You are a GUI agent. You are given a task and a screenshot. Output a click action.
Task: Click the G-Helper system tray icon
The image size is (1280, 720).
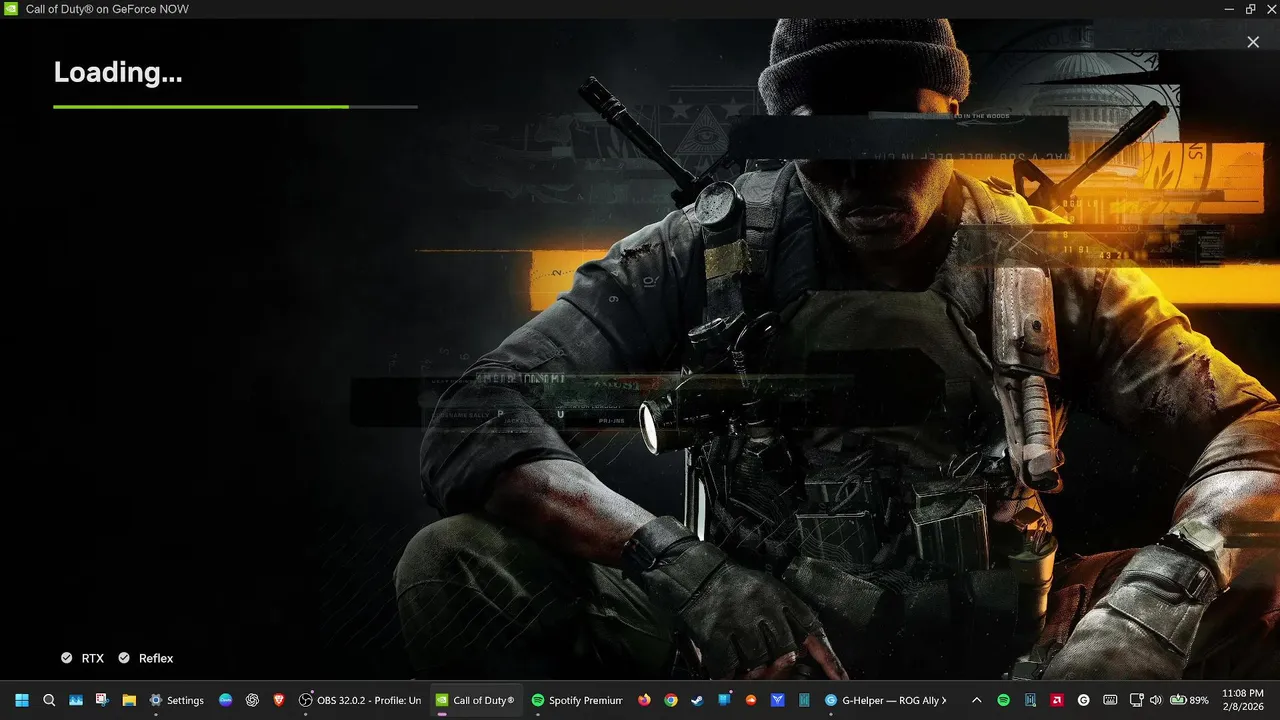click(x=1084, y=700)
